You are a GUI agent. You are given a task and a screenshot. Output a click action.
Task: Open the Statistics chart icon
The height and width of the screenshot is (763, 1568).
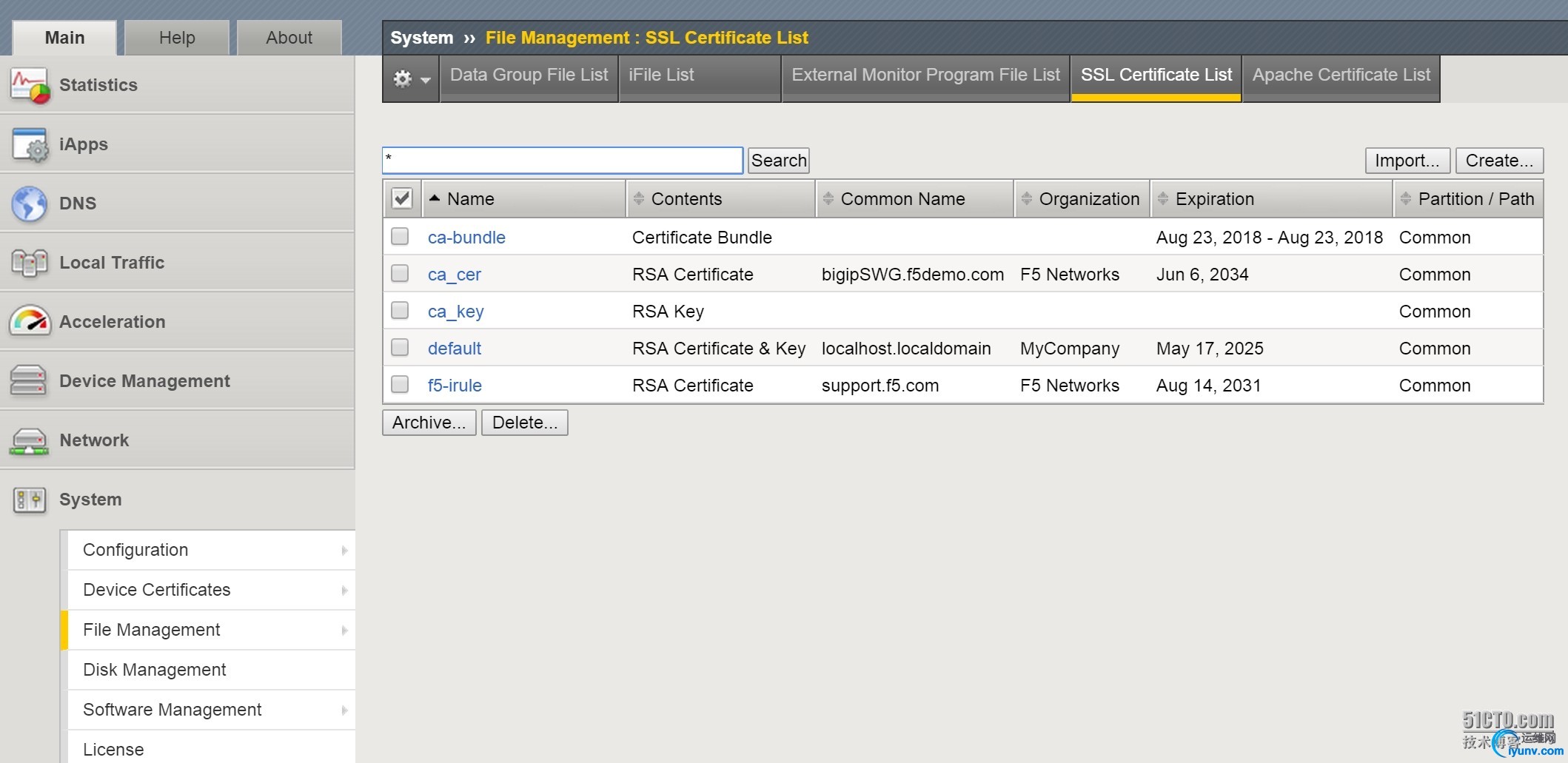(x=30, y=85)
